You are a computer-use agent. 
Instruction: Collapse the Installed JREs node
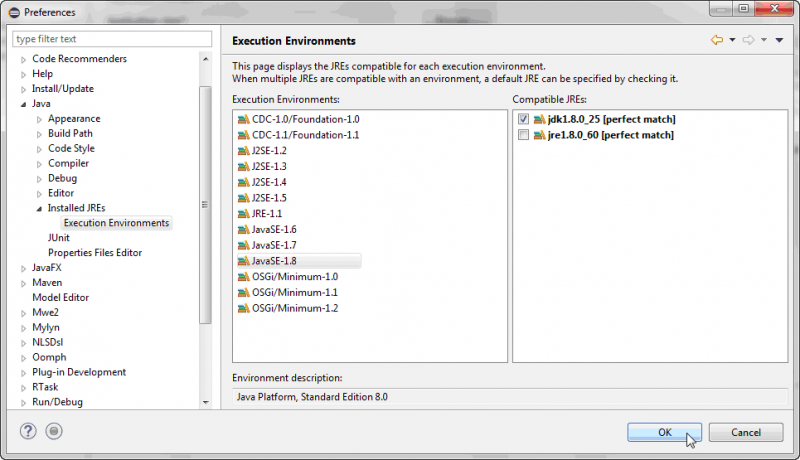[39, 209]
